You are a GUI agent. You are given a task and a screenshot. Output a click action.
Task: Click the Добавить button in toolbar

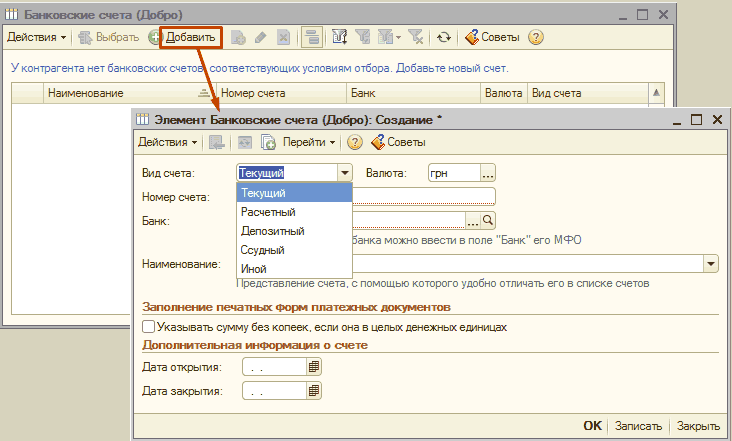pos(190,37)
